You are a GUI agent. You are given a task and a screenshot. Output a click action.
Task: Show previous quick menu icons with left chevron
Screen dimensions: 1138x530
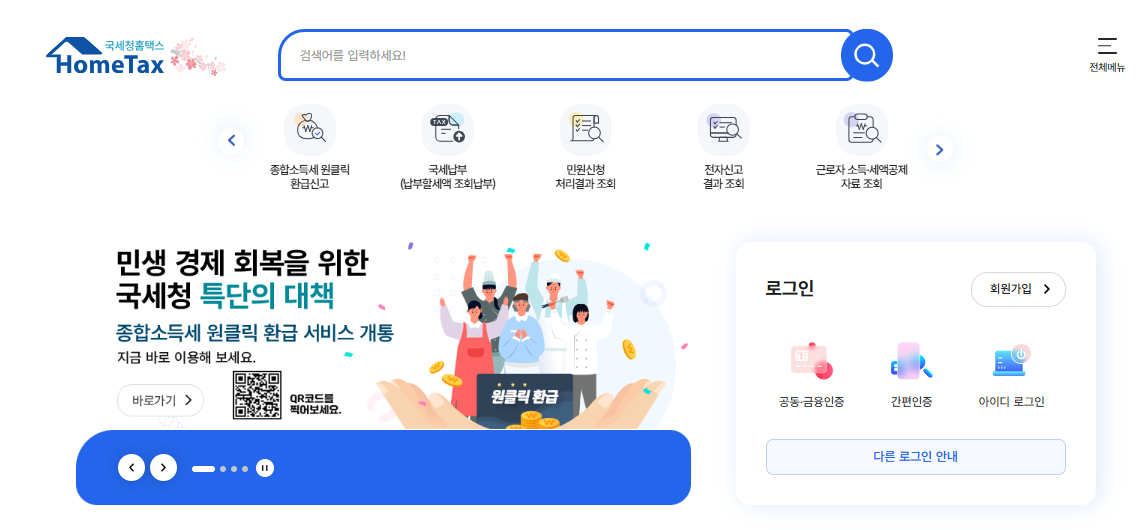[x=232, y=141]
